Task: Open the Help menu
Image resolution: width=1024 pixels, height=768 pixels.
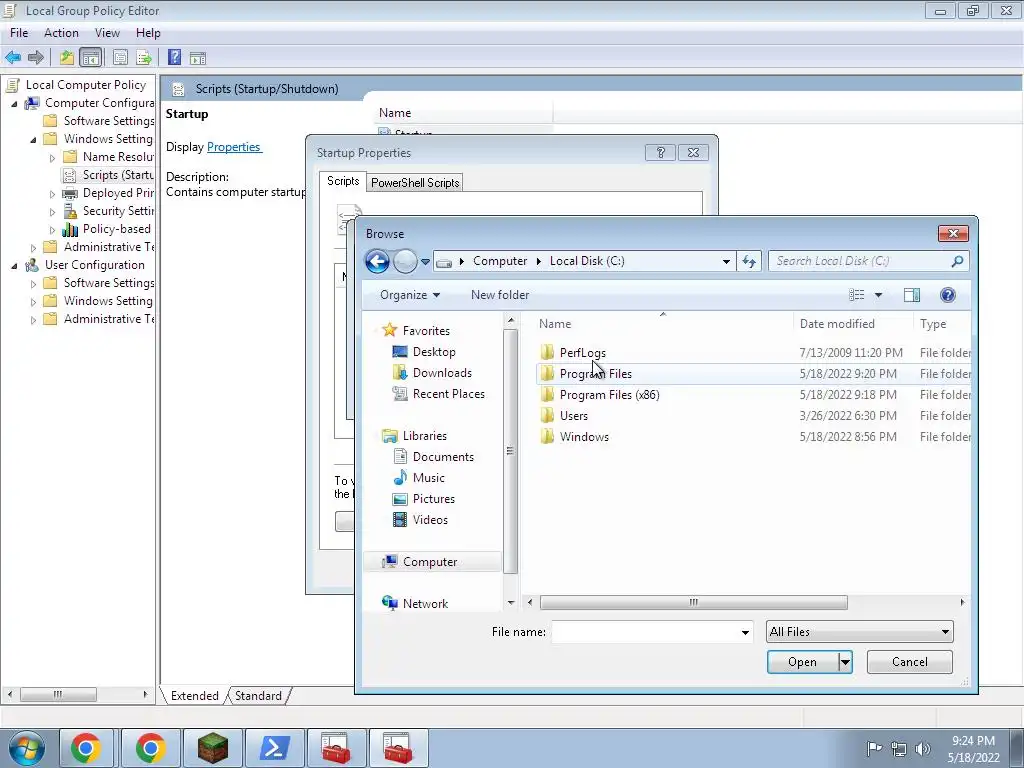Action: pos(148,33)
